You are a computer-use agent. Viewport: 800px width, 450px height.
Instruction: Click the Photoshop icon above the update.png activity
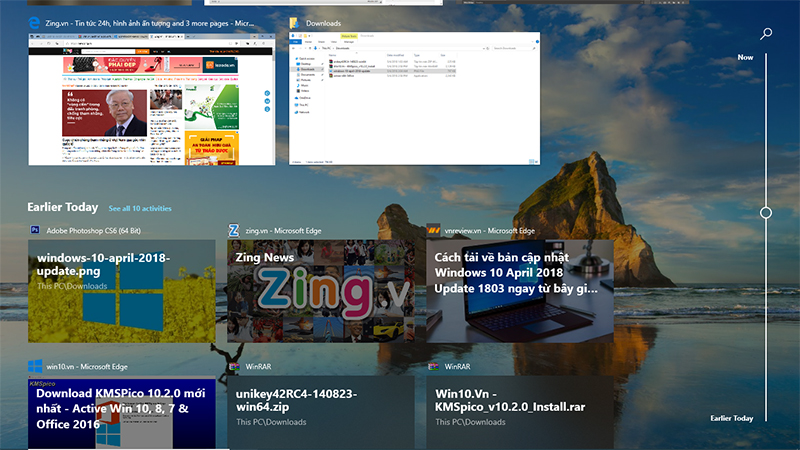coord(35,230)
